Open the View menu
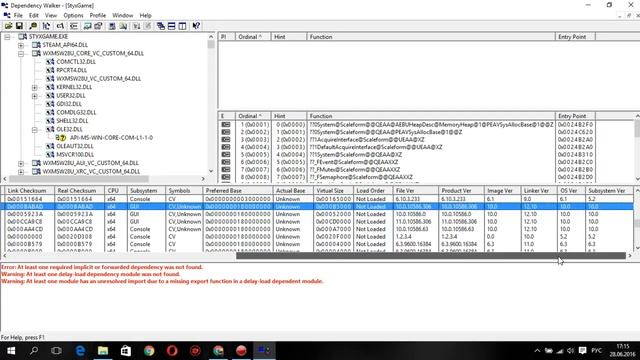 (51, 15)
